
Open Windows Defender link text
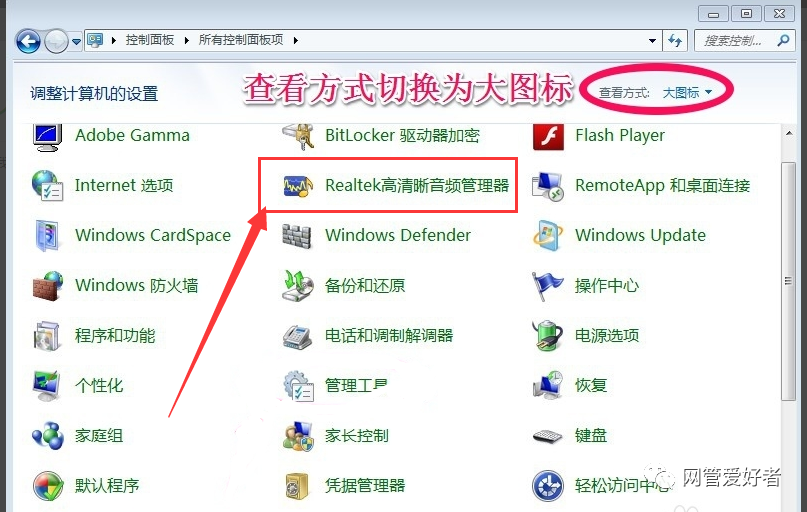398,235
